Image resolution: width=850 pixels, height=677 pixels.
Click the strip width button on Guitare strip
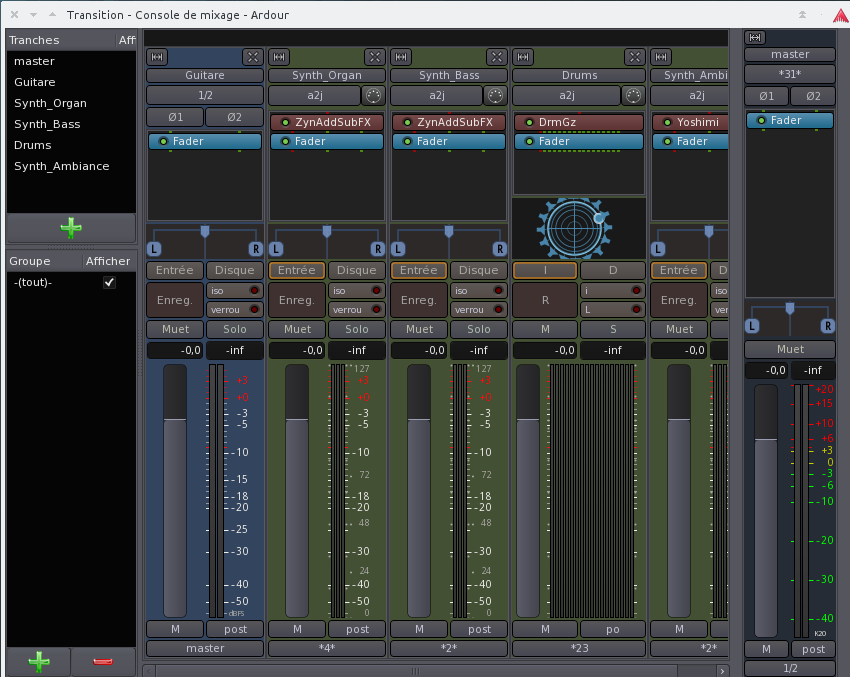click(x=158, y=57)
